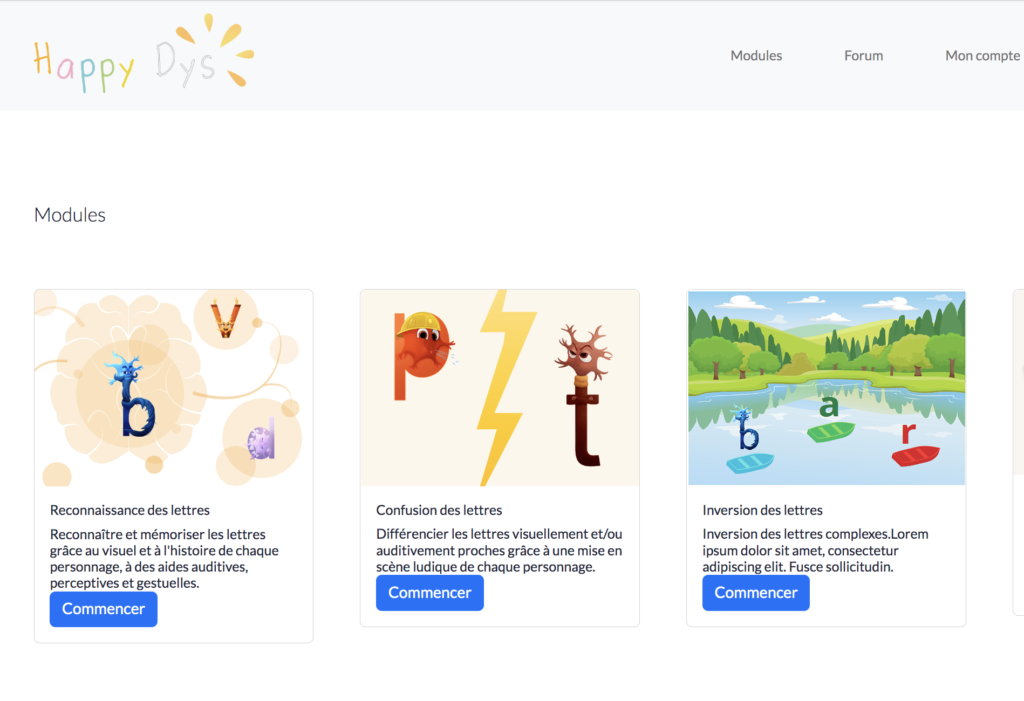Click the Confusion des lettres title
The image size is (1024, 701).
[x=439, y=510]
